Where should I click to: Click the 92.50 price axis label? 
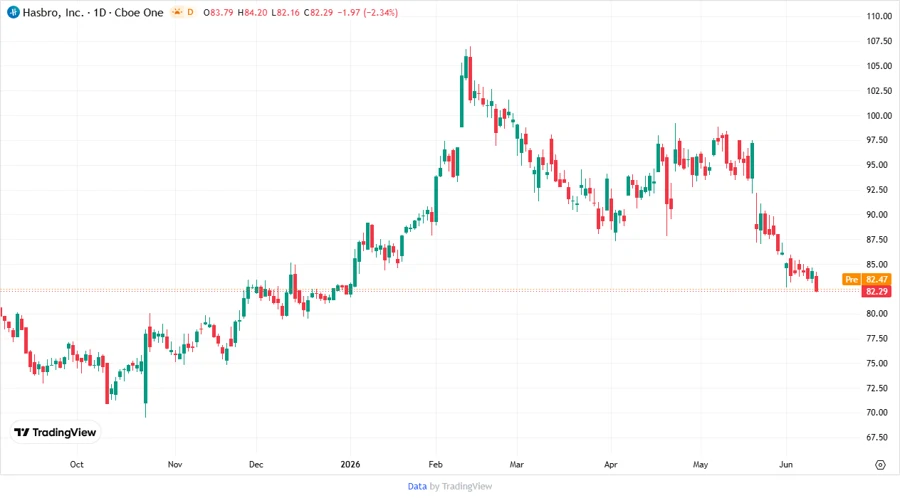coord(879,189)
